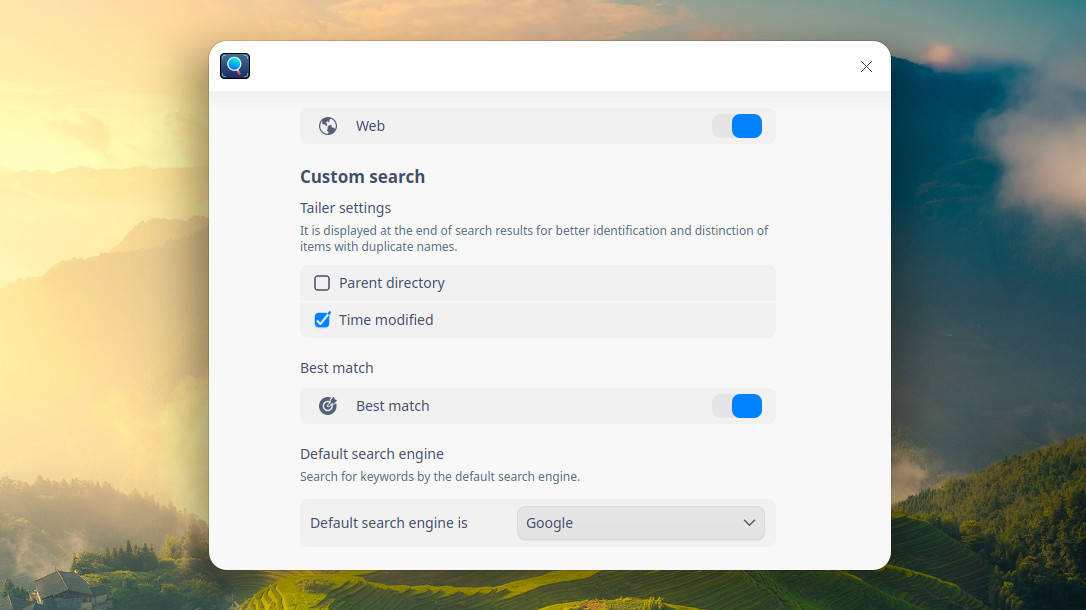Viewport: 1086px width, 610px height.
Task: Check the Parent directory checkbox
Action: pos(322,282)
